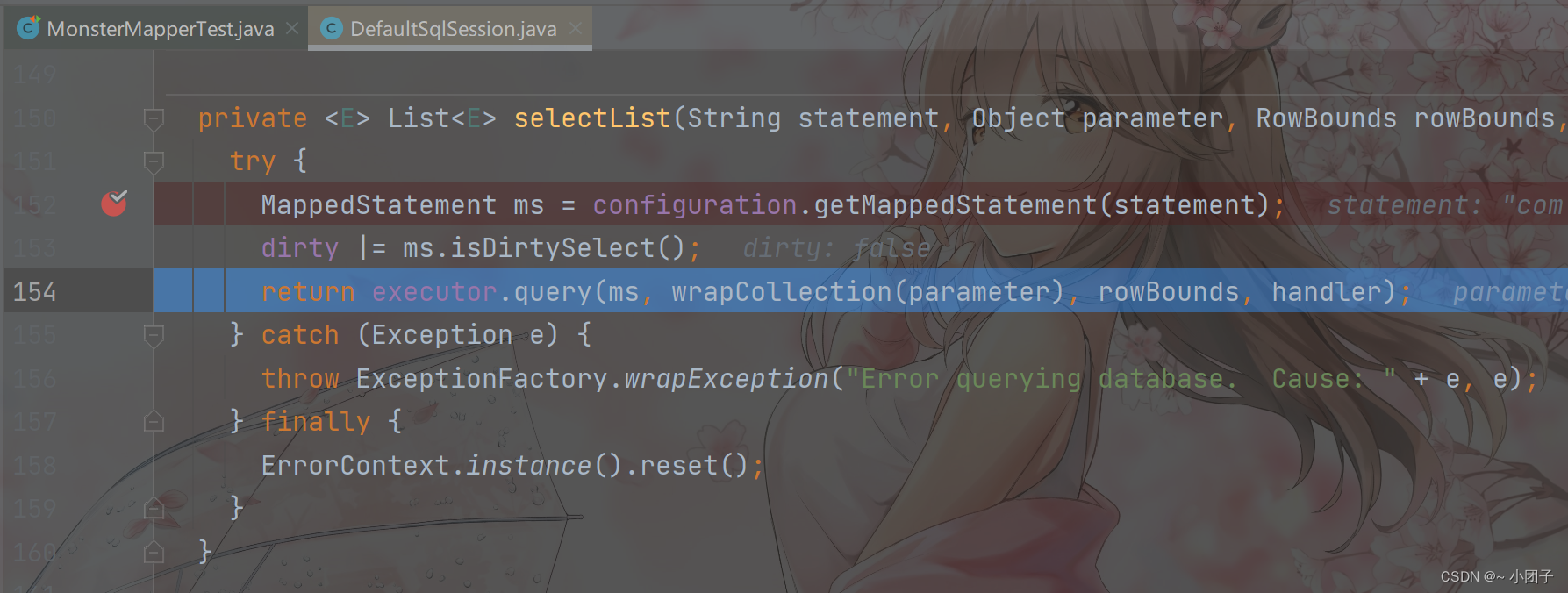Toggle the breakpoint on line 152
The image size is (1568, 593).
coord(114,204)
